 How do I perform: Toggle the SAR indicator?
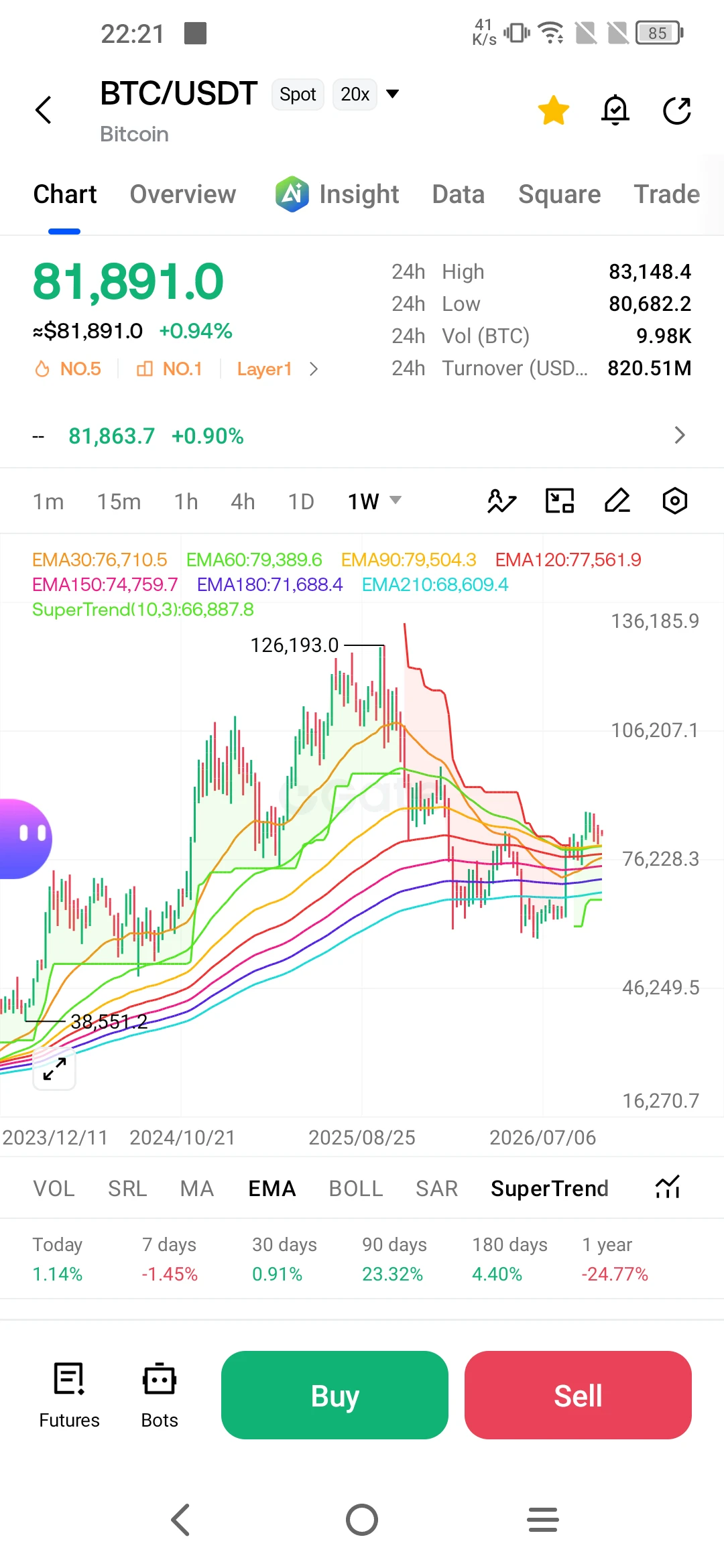437,1189
